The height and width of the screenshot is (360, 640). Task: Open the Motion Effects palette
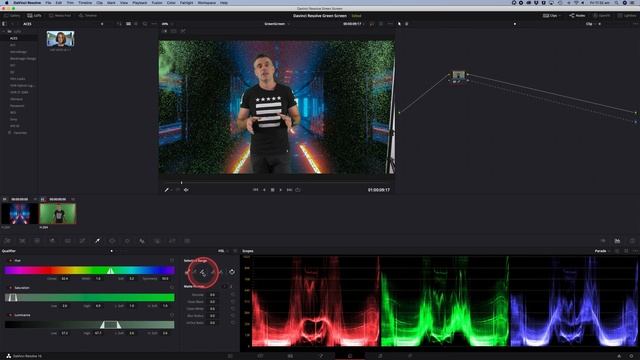point(67,241)
